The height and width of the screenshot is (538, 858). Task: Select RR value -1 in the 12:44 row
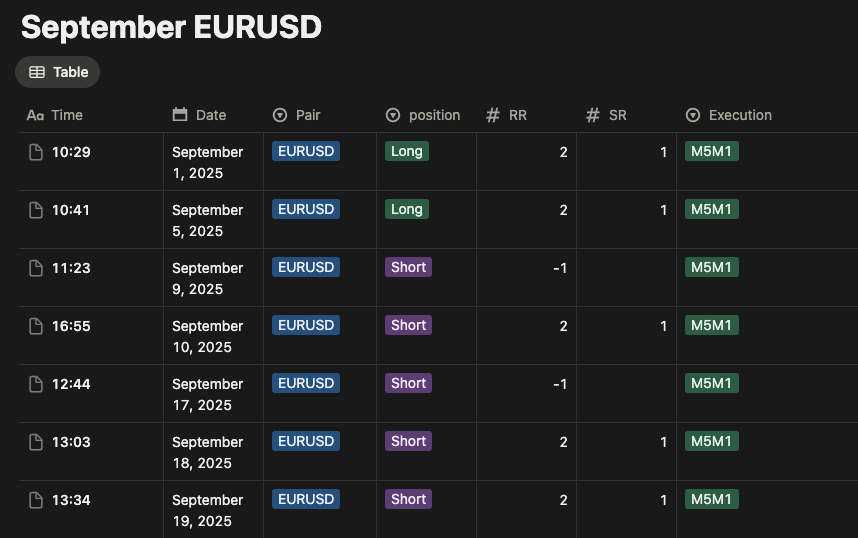(x=560, y=384)
